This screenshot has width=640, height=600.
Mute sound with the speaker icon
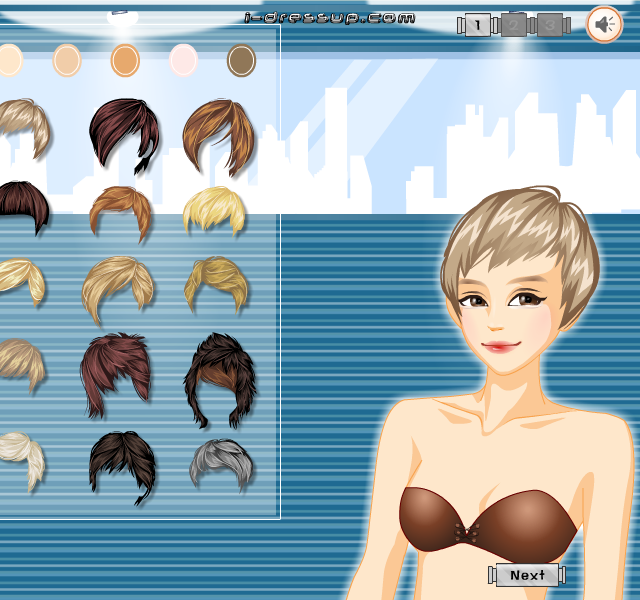[x=604, y=24]
